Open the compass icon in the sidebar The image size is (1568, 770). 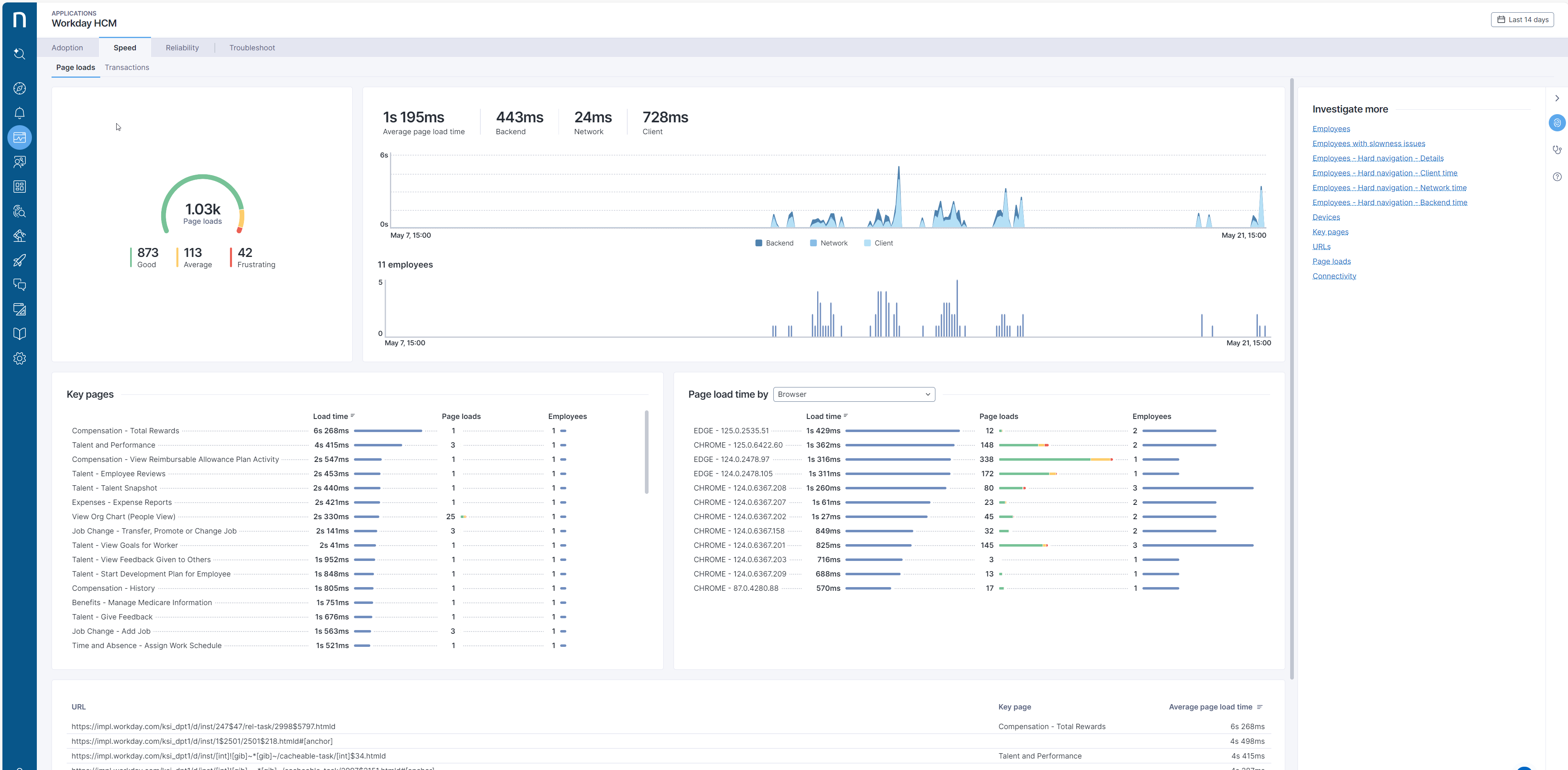coord(20,88)
